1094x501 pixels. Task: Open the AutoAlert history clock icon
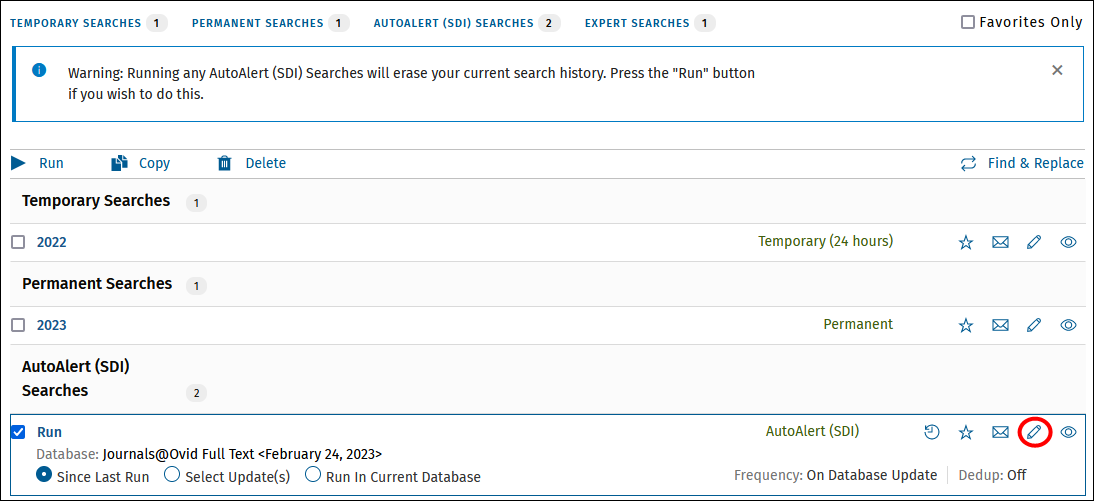(931, 432)
